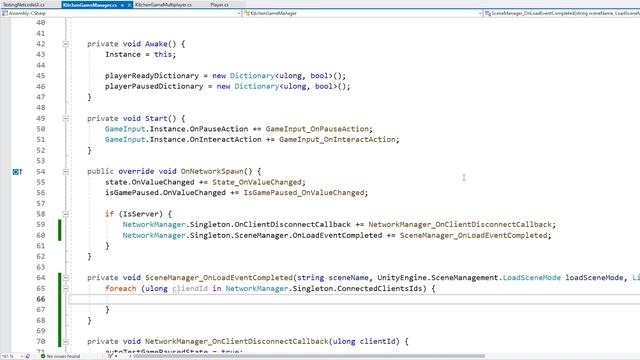Open the KitchenGameMultiplayer.cs tab
This screenshot has width=640, height=360.
[x=163, y=5]
